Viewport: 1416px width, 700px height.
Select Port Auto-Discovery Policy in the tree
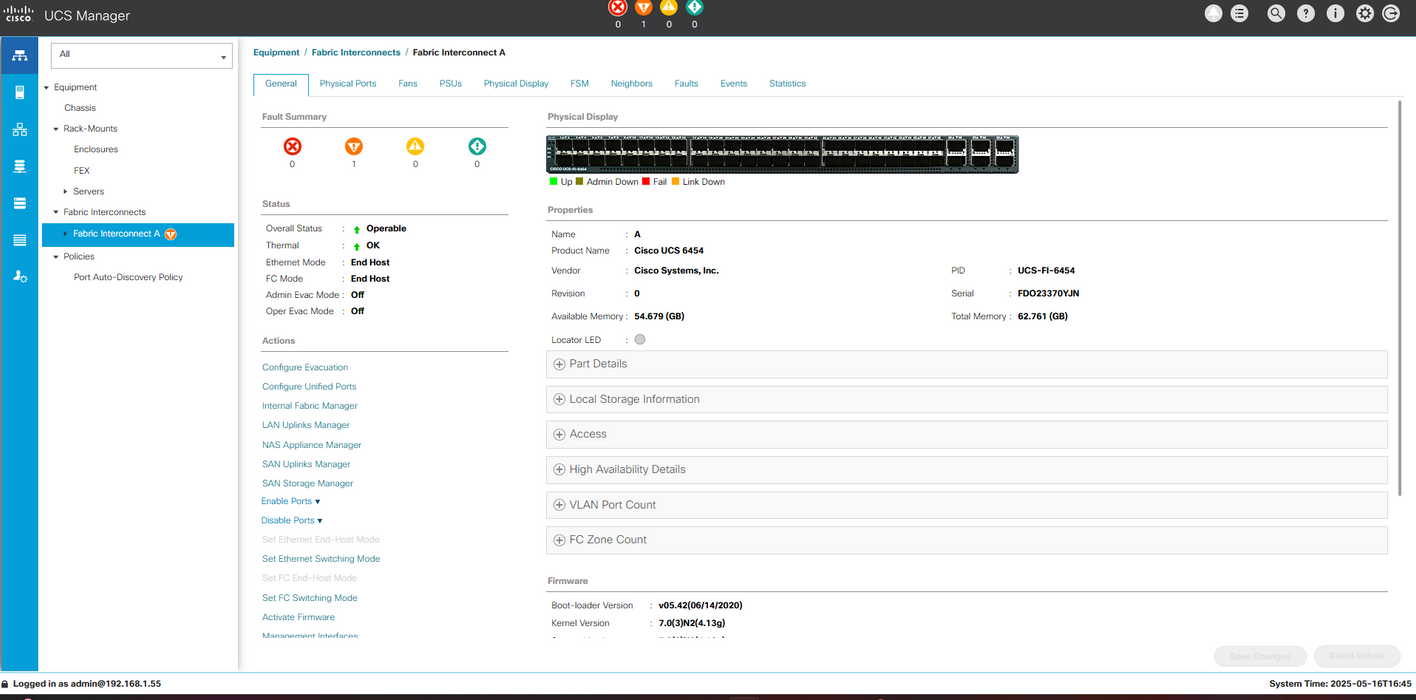coord(129,277)
